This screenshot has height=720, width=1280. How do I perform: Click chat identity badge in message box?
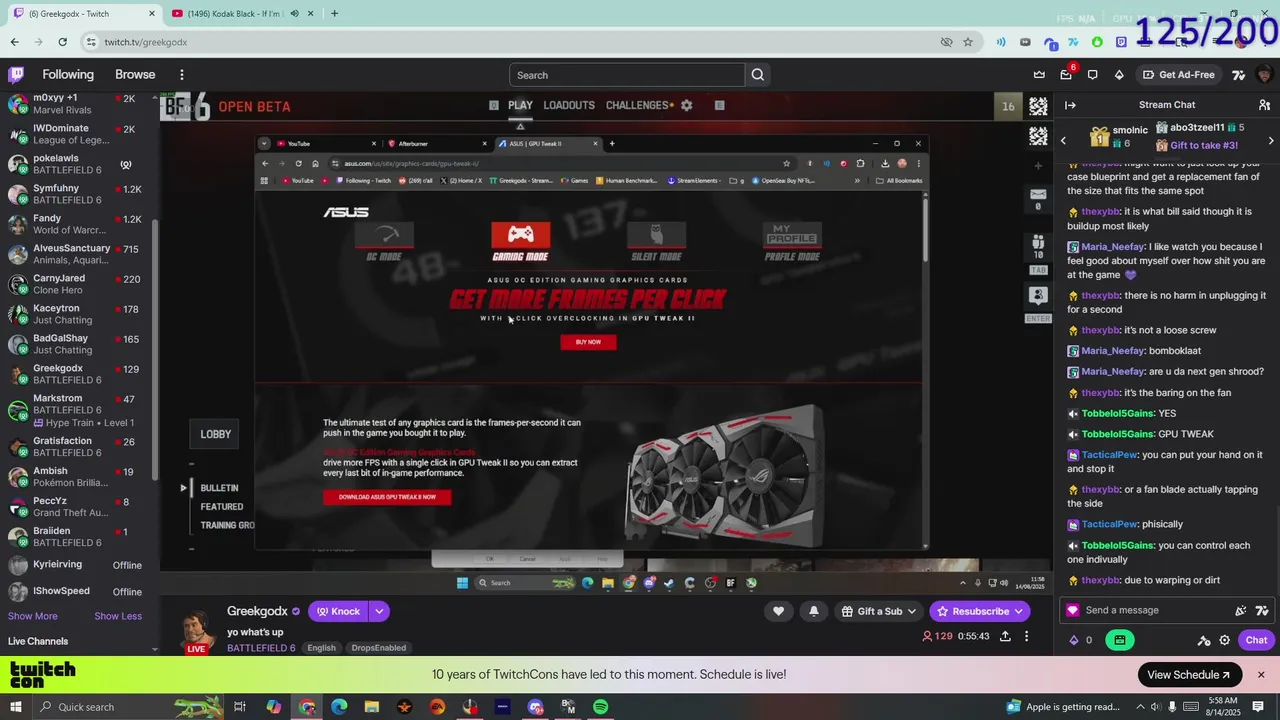1073,610
